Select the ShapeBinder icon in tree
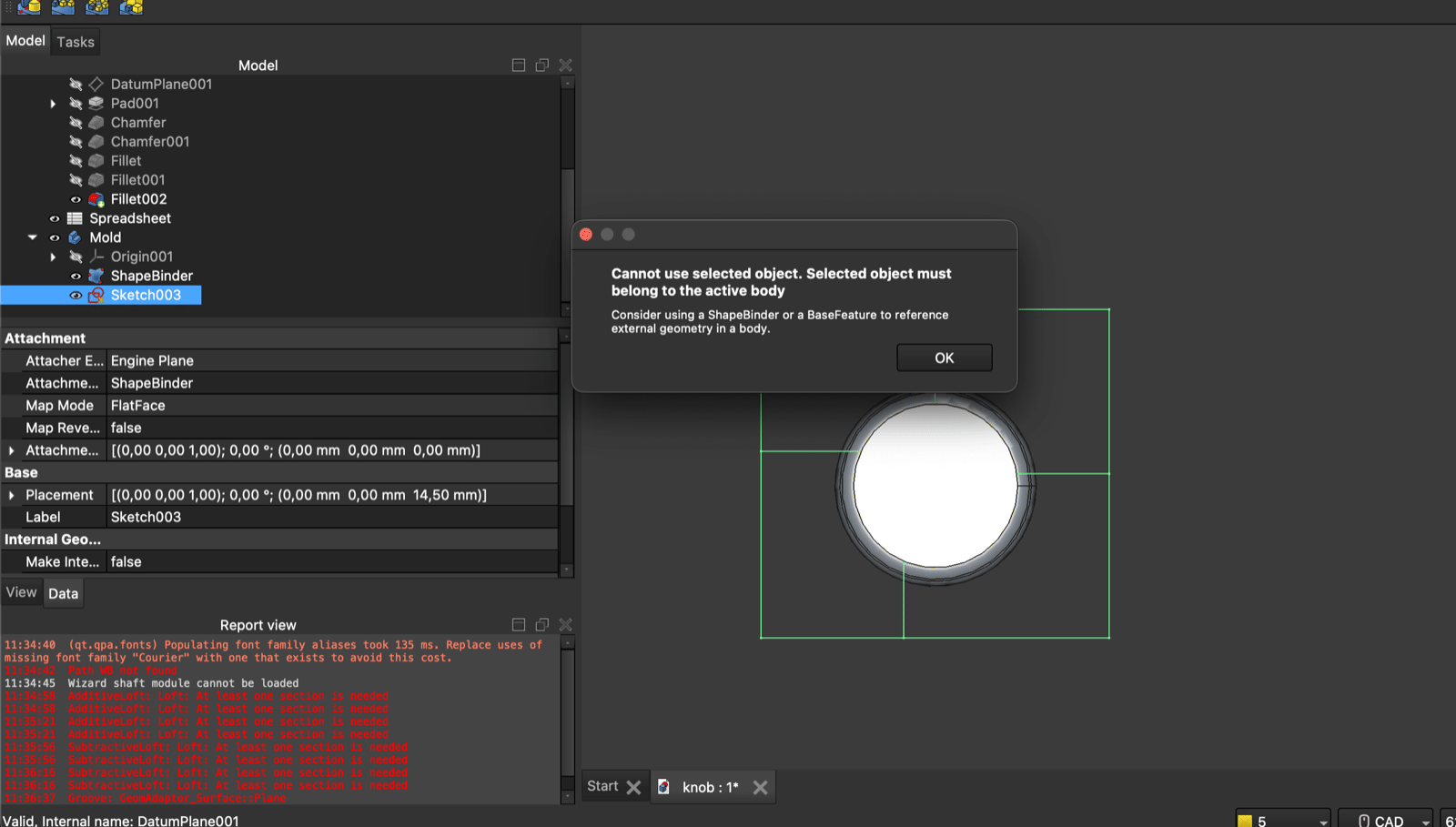The width and height of the screenshot is (1456, 827). (96, 276)
